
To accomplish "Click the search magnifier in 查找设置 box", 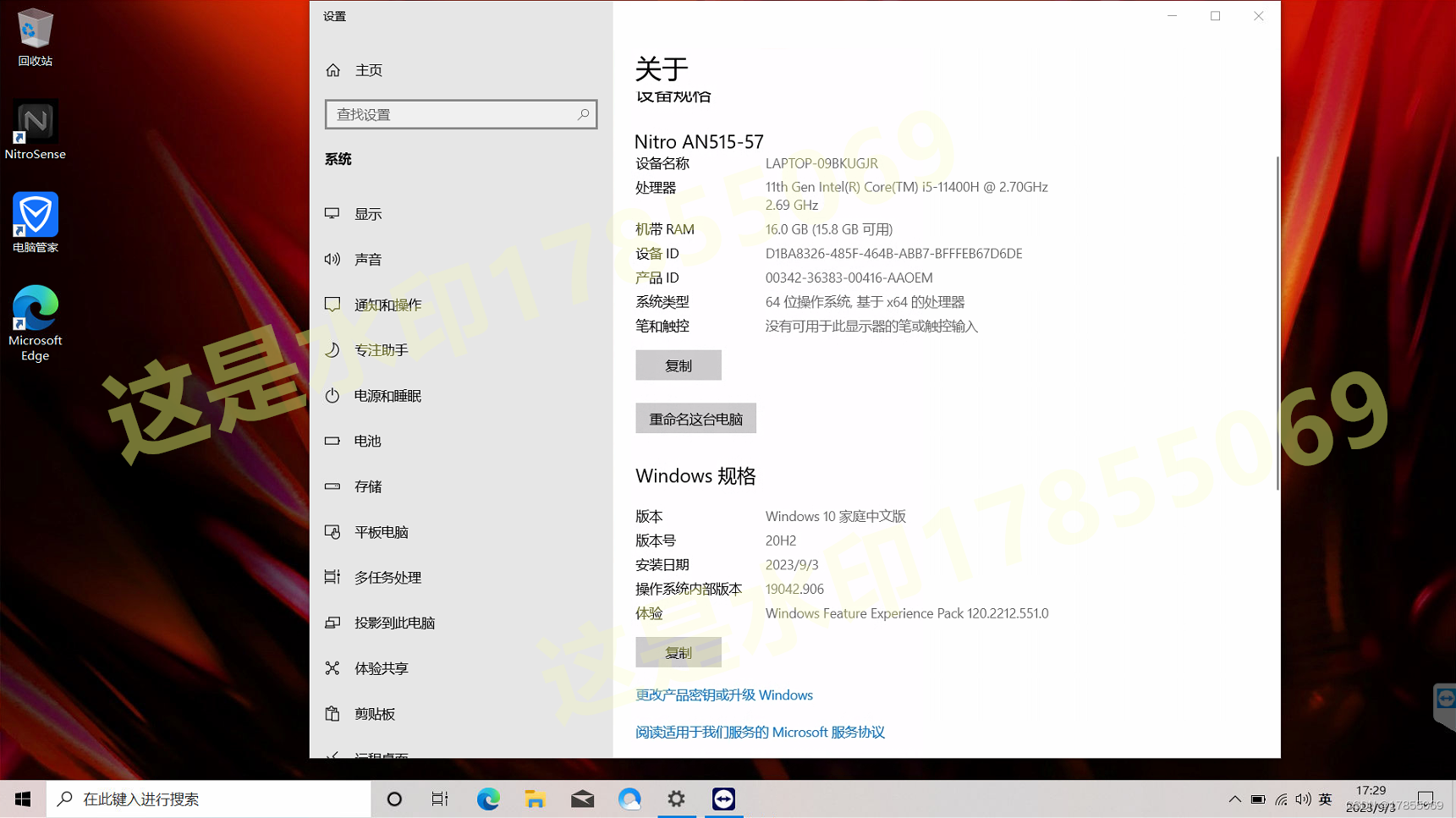I will point(583,114).
